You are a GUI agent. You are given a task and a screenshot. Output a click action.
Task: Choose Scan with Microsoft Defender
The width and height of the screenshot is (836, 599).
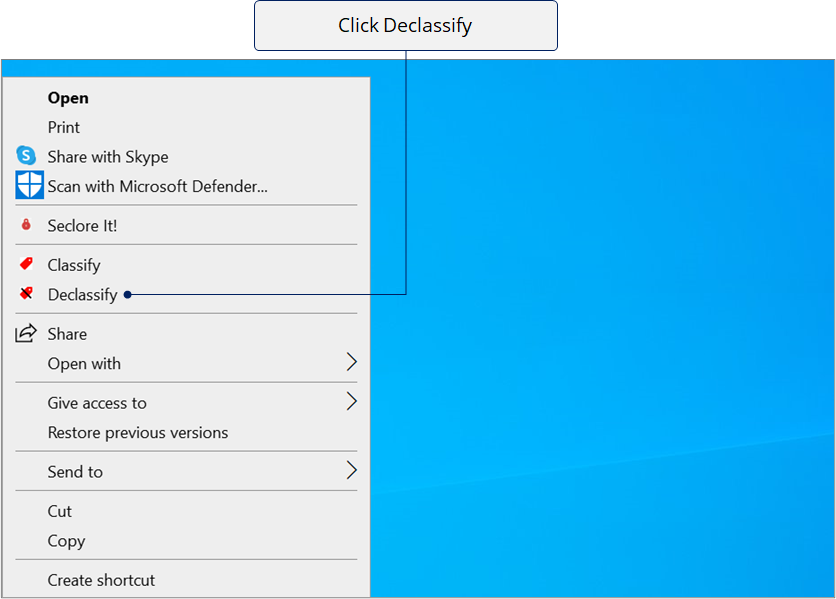tap(186, 186)
